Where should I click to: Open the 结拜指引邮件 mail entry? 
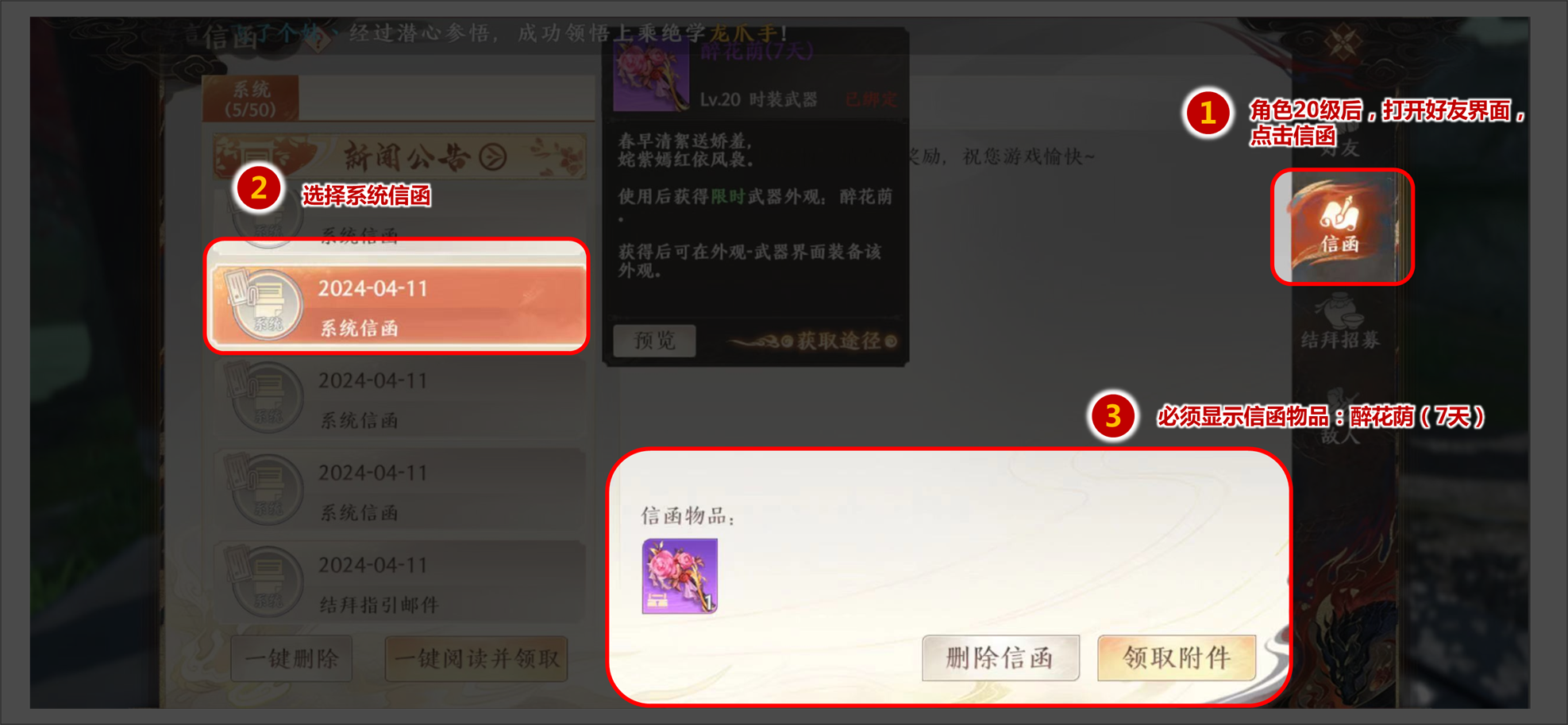coord(399,582)
